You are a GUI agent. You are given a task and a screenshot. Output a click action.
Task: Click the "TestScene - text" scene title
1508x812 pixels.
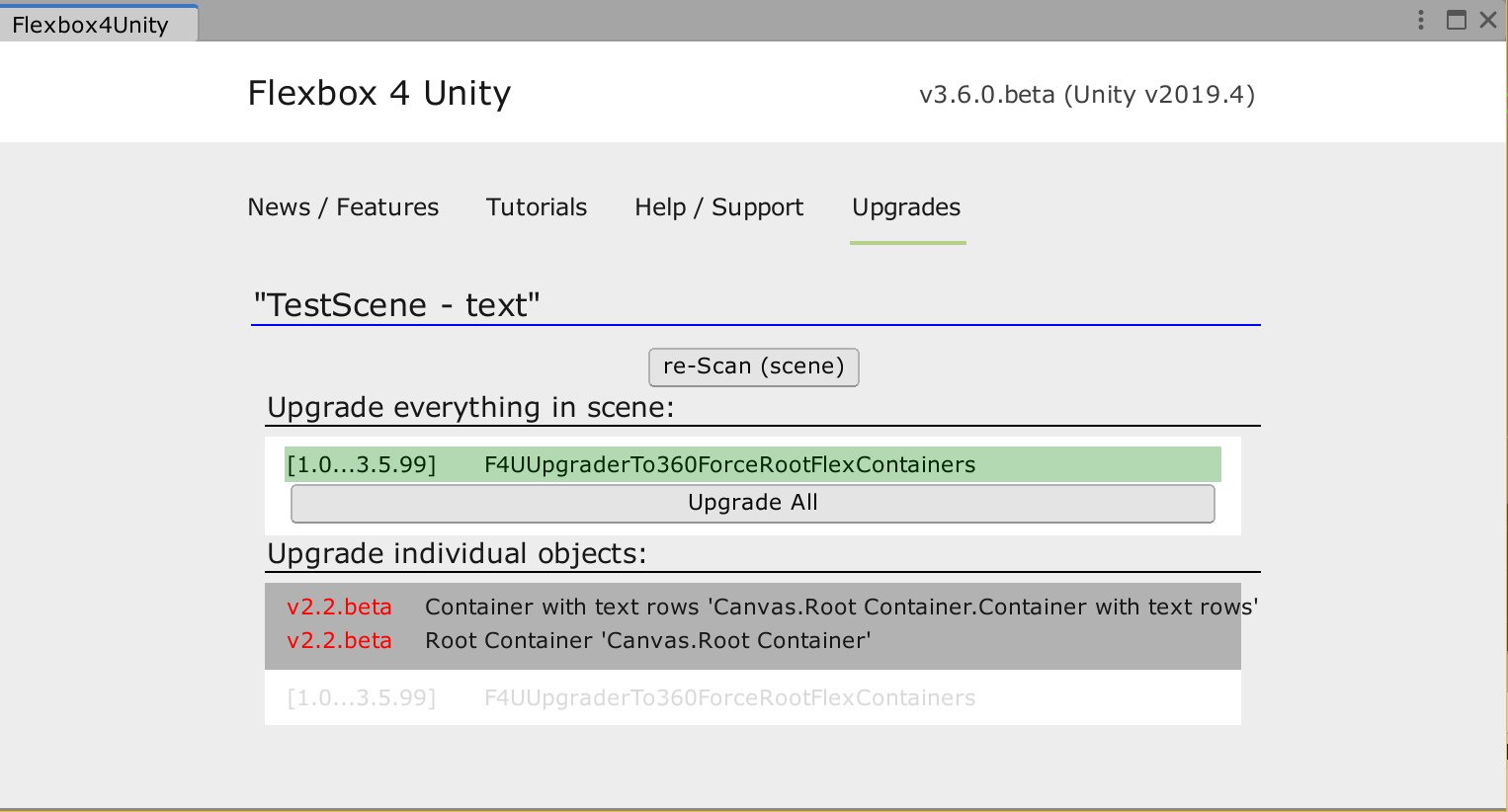397,304
